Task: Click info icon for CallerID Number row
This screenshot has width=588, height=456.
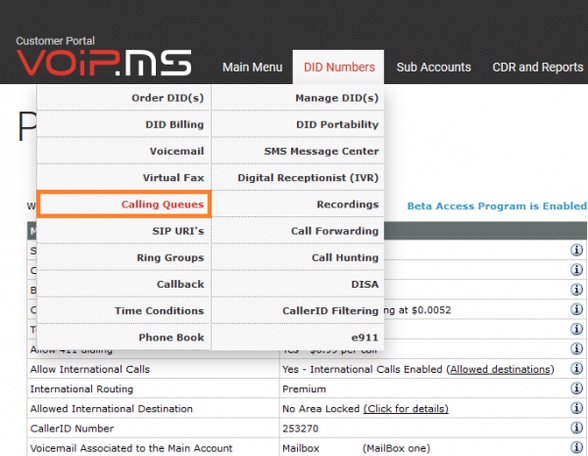Action: [576, 428]
